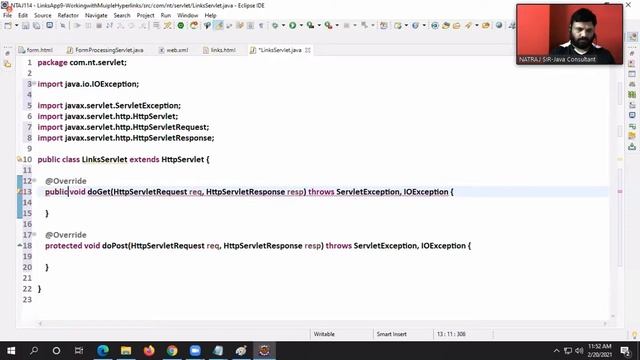Switch to the form.html tab
This screenshot has width=640, height=360.
(36, 50)
